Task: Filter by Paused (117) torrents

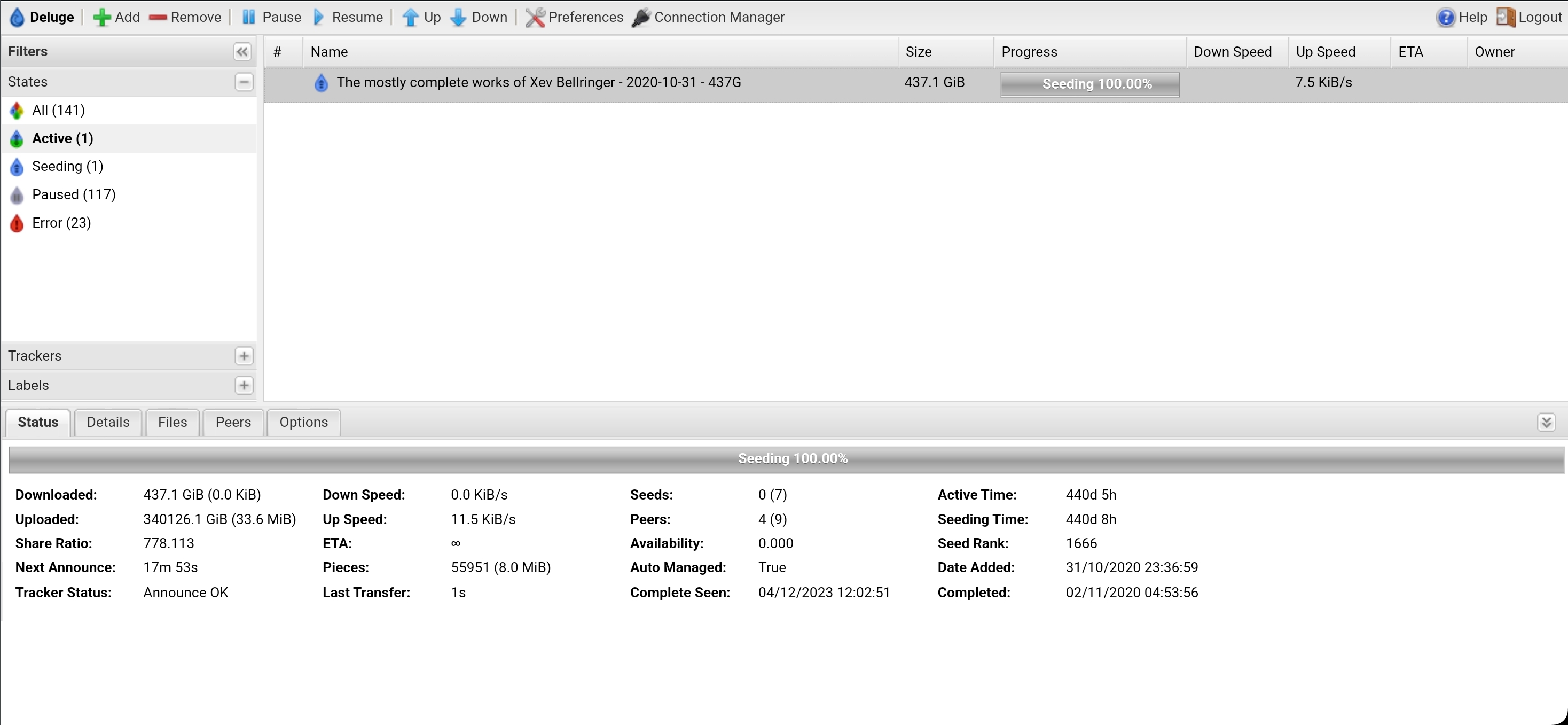Action: coord(128,195)
